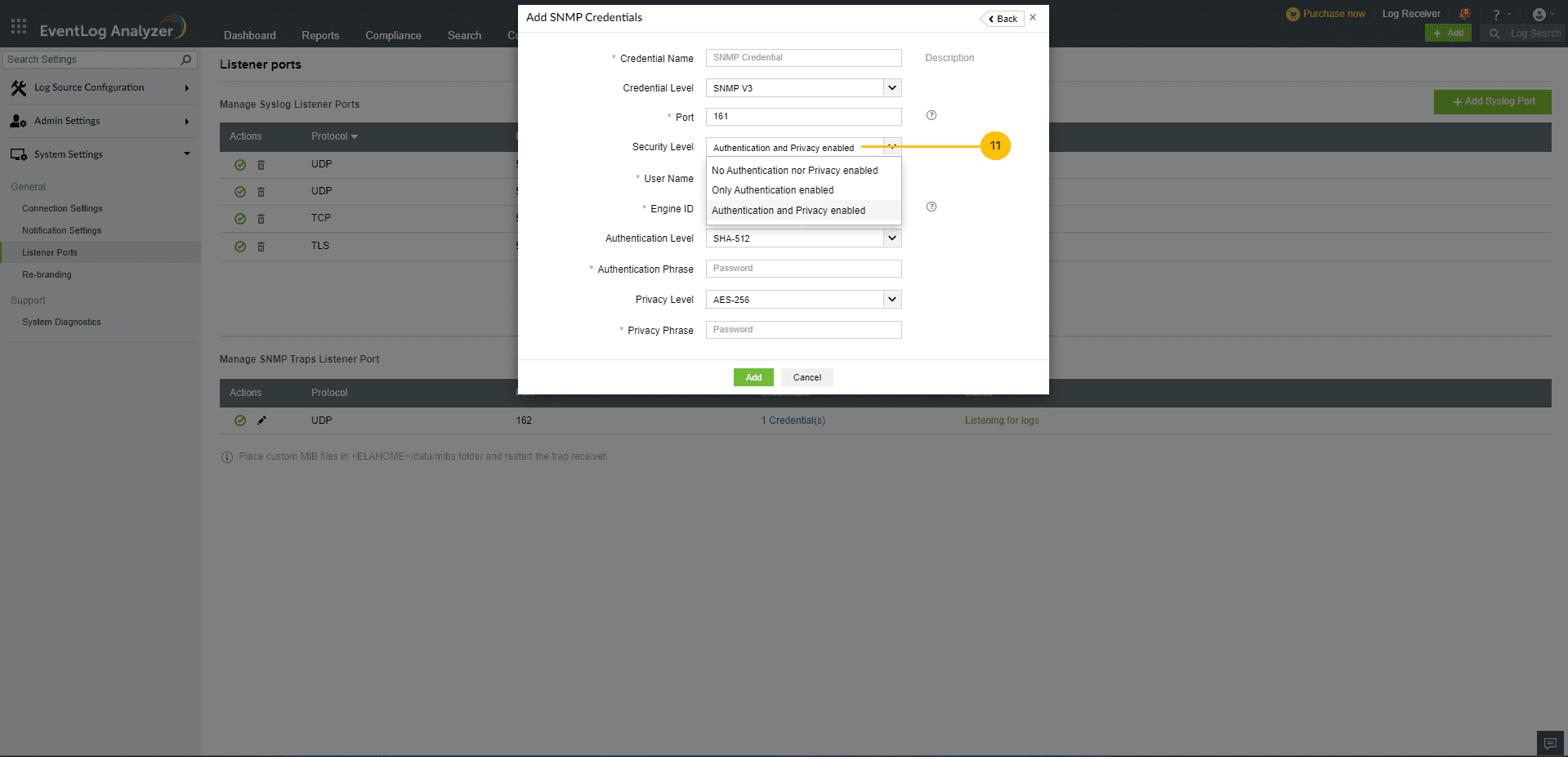The width and height of the screenshot is (1568, 757).
Task: Click the Log Source Configuration wrench icon
Action: [x=19, y=87]
